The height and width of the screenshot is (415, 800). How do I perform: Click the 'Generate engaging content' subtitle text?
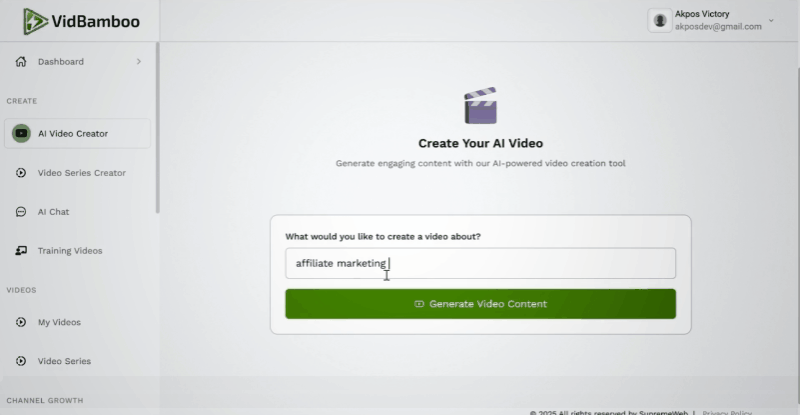[x=481, y=163]
